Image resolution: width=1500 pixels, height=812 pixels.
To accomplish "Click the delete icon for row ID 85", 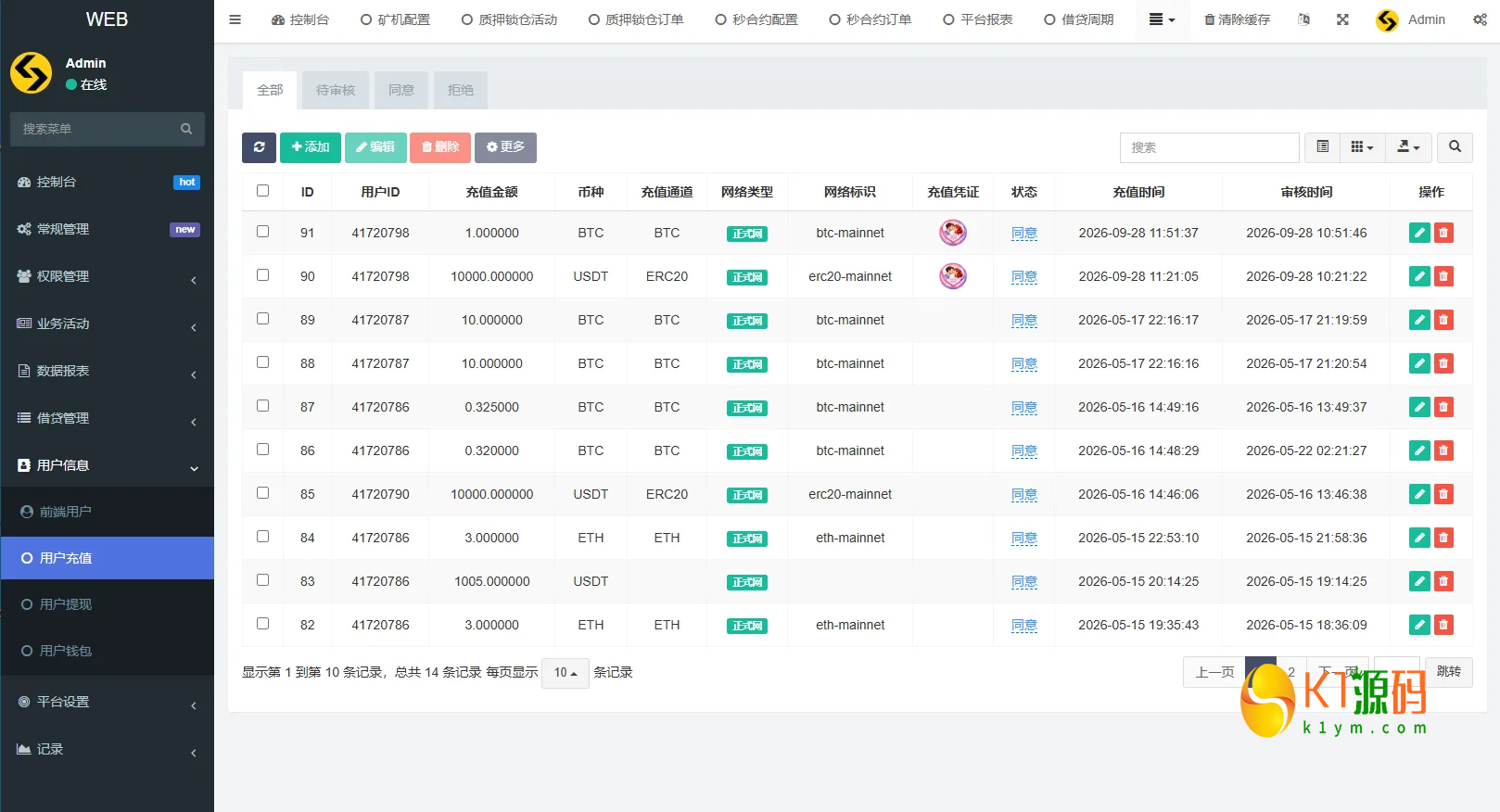I will click(x=1443, y=494).
